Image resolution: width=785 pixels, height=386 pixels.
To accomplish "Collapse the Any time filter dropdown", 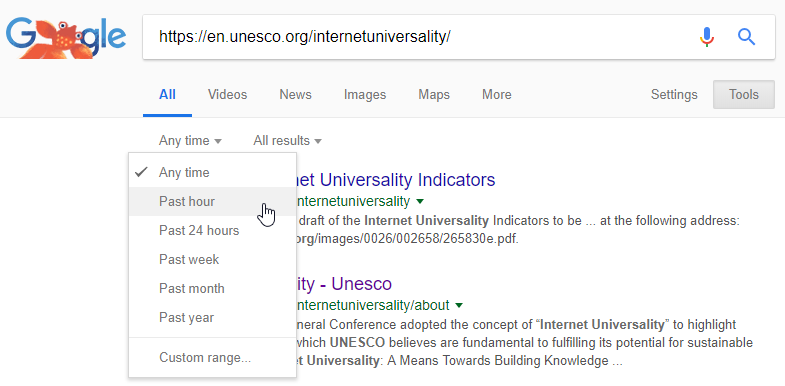I will 190,141.
